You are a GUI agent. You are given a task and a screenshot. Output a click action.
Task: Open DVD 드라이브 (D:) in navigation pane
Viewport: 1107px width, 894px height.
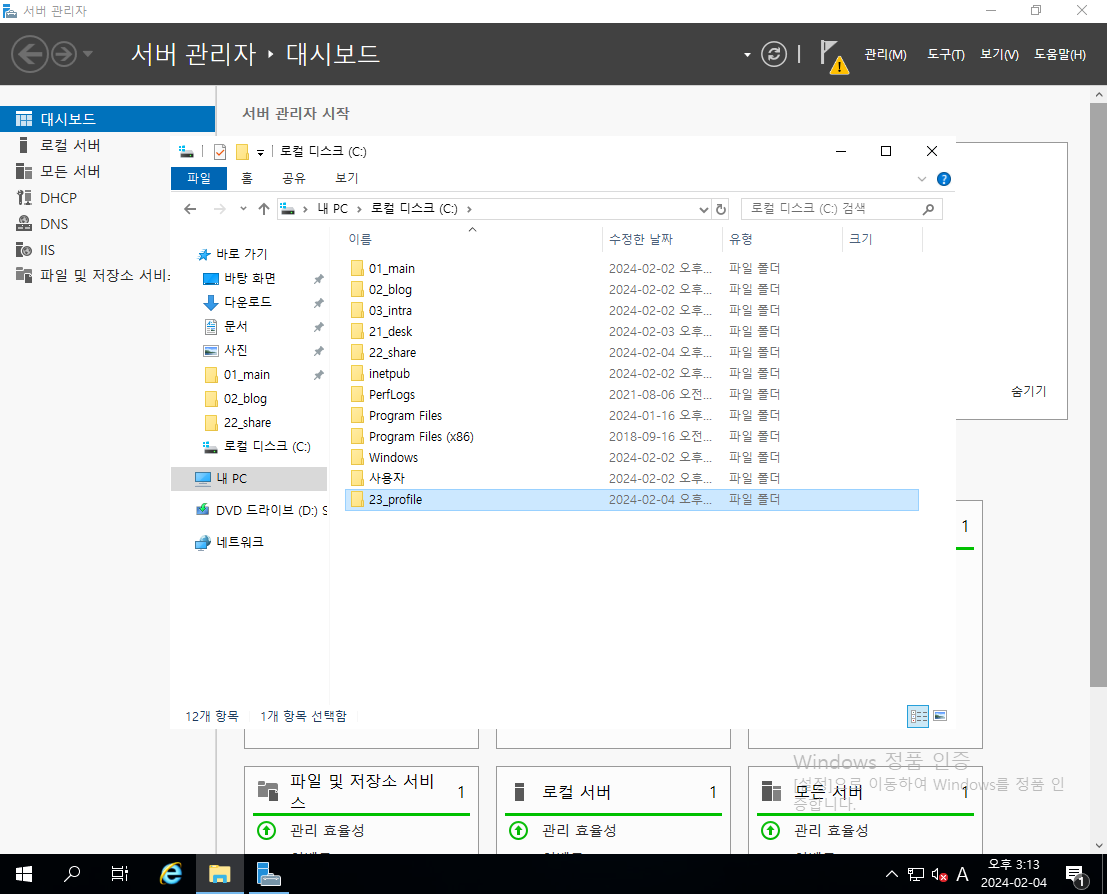260,511
